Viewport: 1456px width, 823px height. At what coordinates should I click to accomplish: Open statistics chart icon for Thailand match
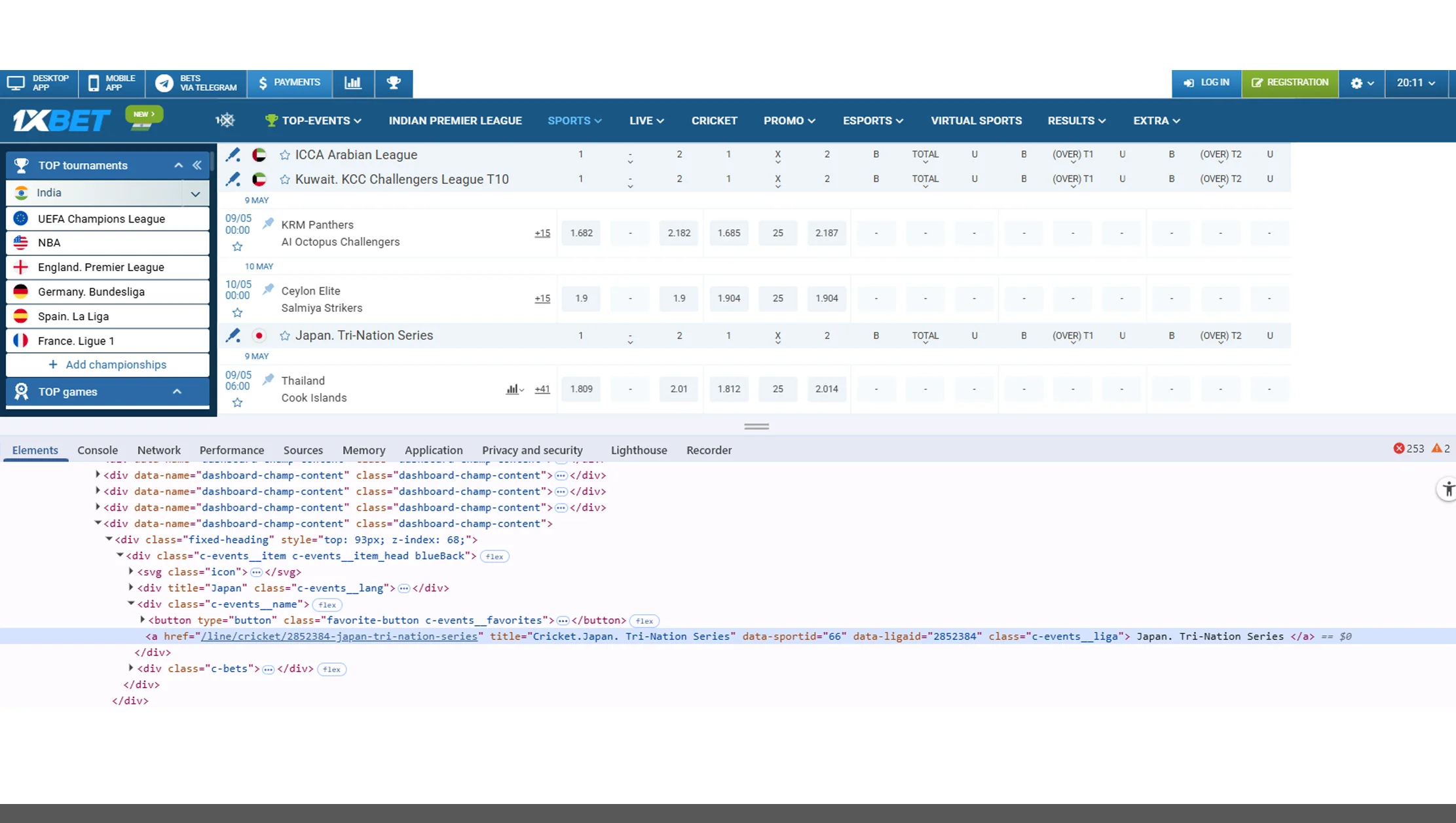[x=513, y=390]
